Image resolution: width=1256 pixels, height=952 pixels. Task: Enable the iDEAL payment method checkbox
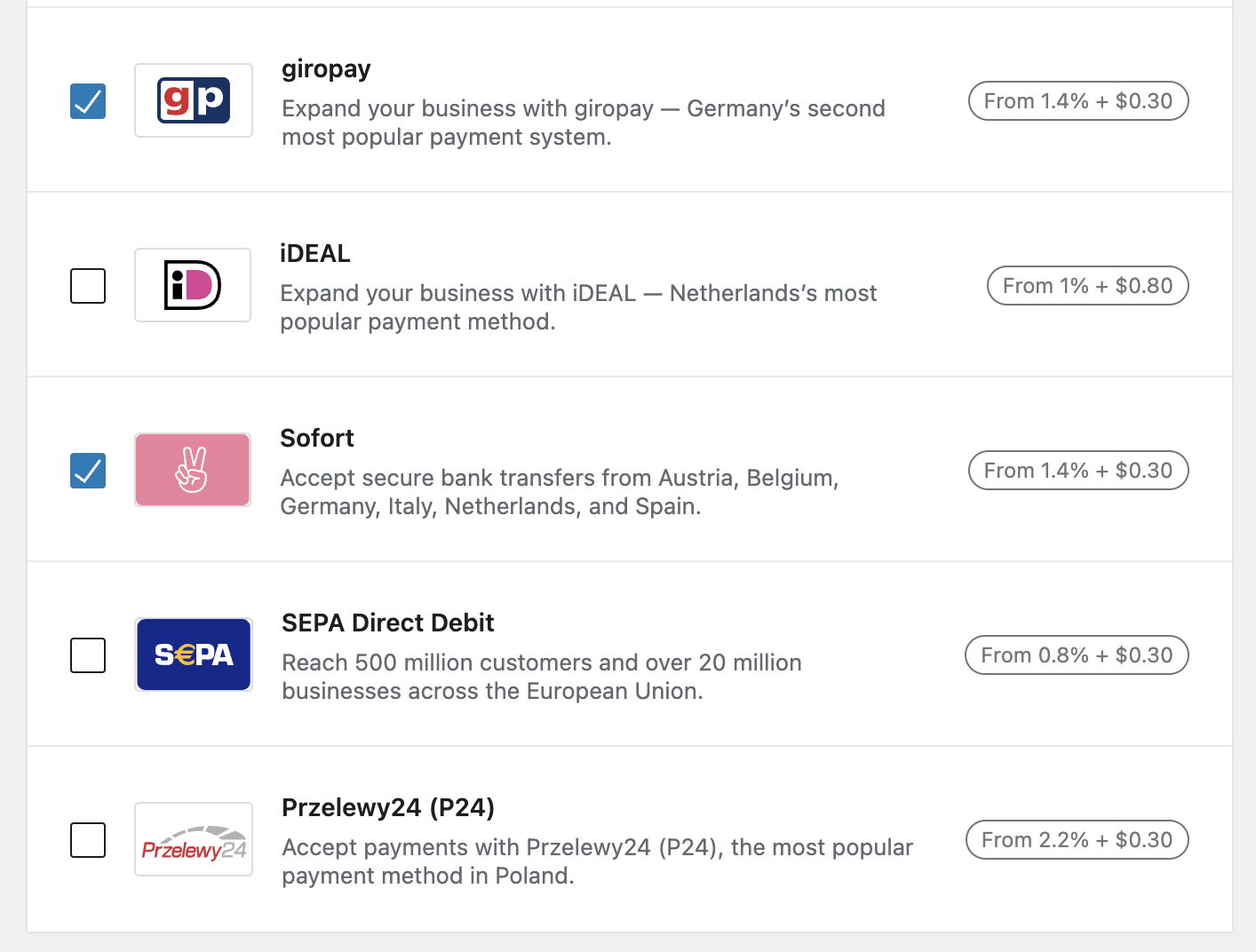[x=88, y=286]
